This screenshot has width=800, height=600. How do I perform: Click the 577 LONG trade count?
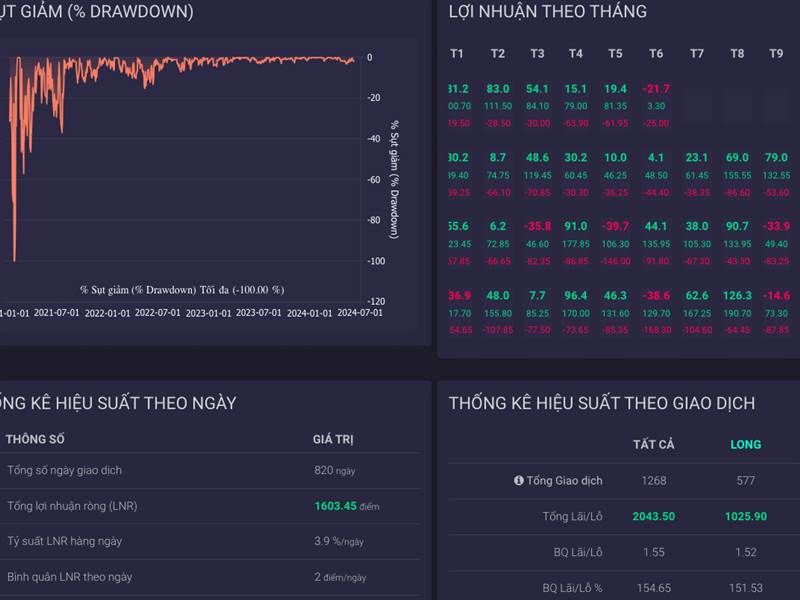coord(742,480)
